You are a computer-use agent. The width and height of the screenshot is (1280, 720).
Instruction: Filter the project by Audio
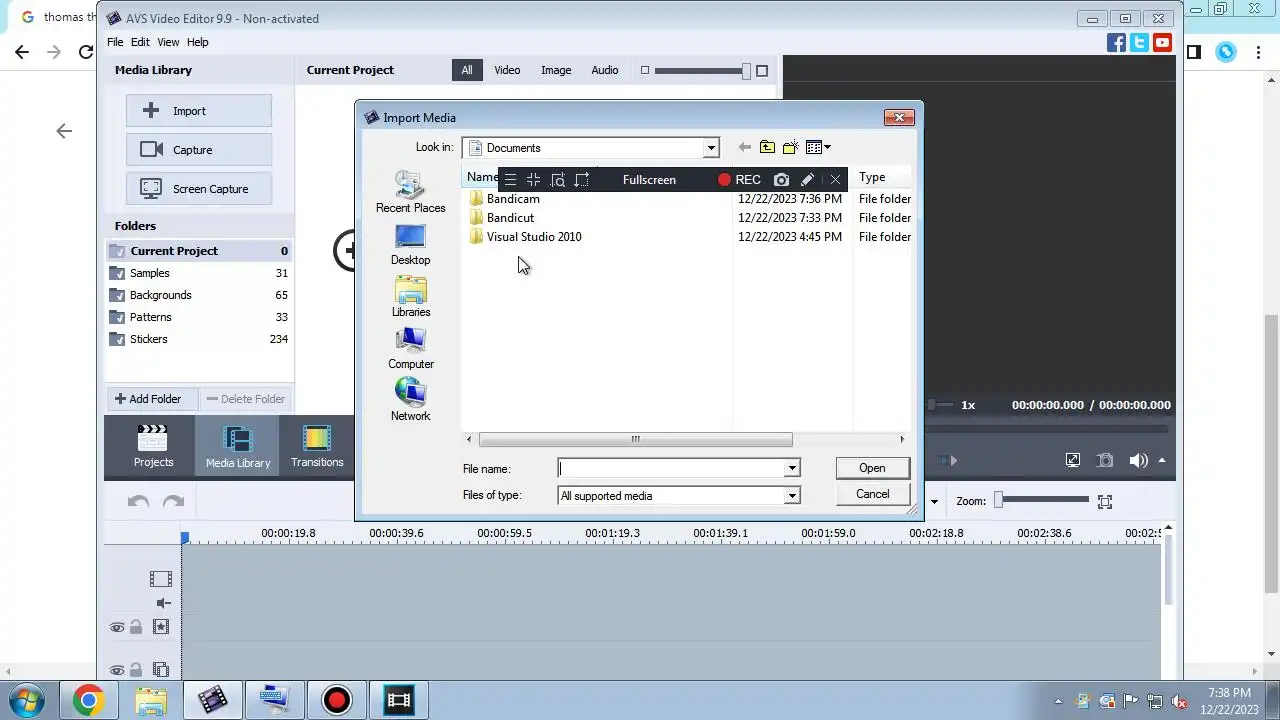pyautogui.click(x=605, y=70)
